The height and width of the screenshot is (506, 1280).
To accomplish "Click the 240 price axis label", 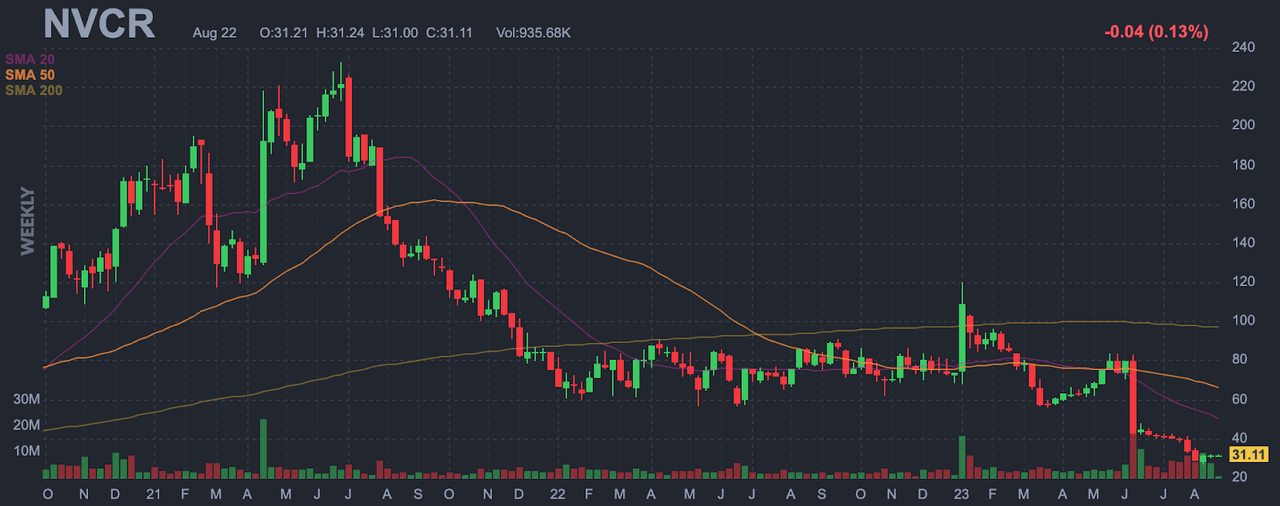I will click(x=1243, y=47).
